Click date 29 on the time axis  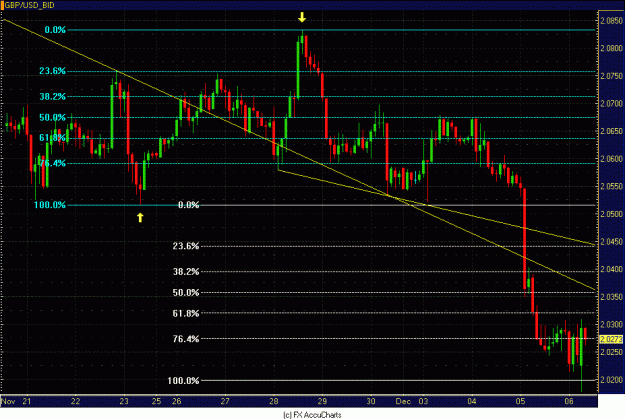click(x=322, y=401)
